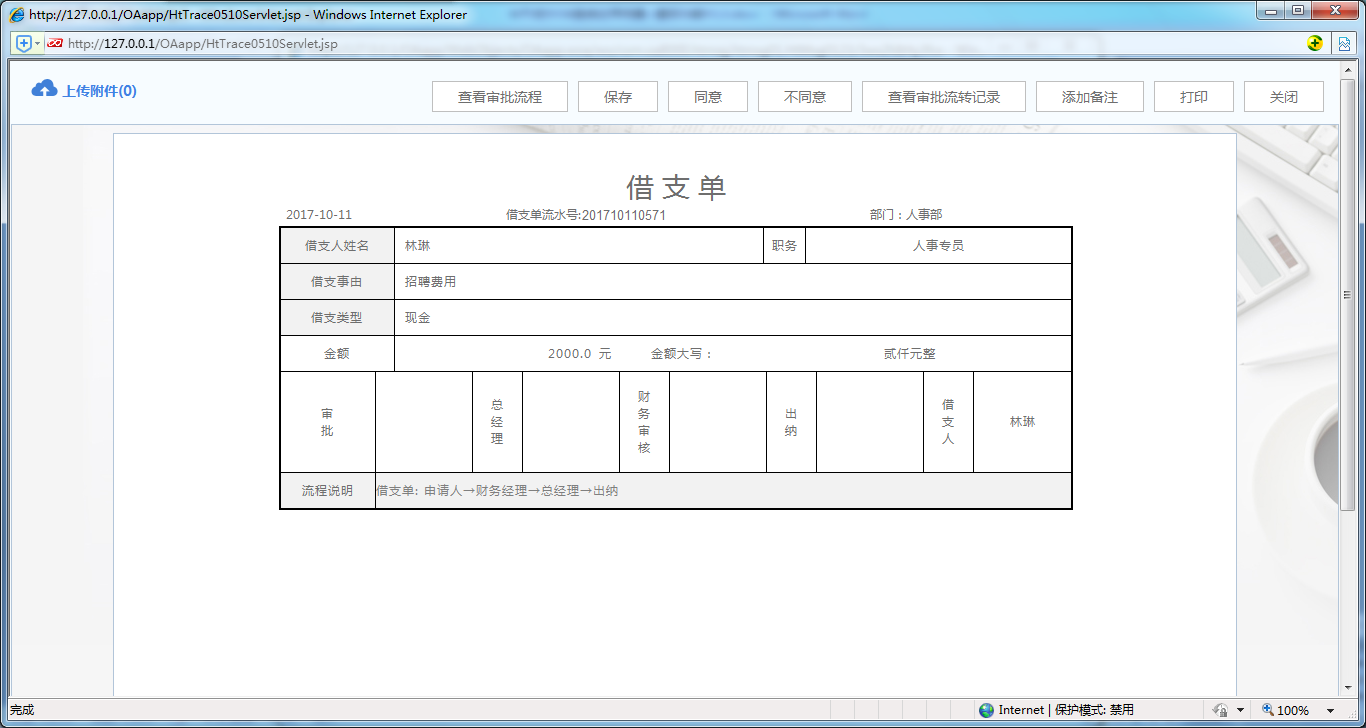Print the 借支单 with 打印
Viewport: 1366px width, 728px height.
1193,96
